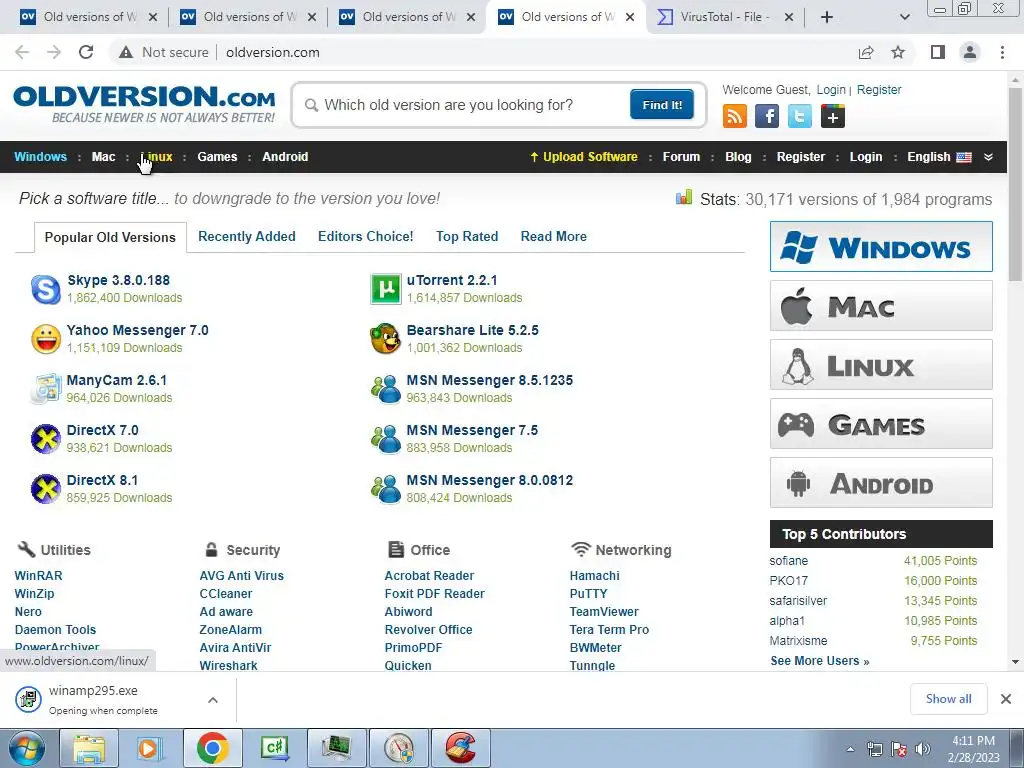Click the uTorrent icon in popular list

[x=385, y=289]
